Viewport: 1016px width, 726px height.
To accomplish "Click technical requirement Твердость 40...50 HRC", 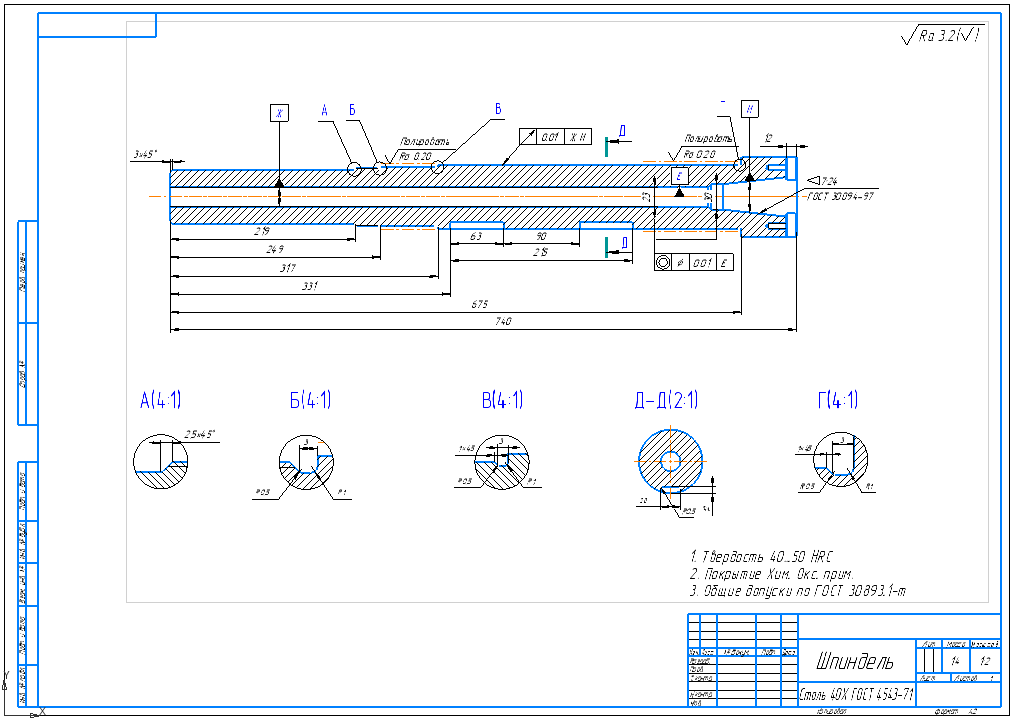I will click(762, 556).
